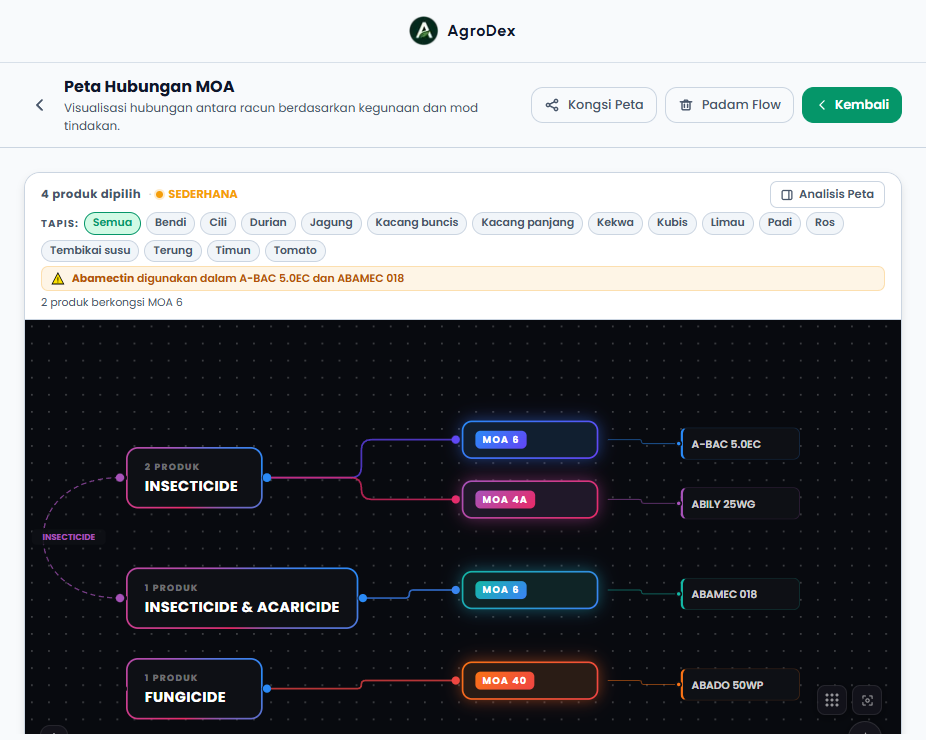Image resolution: width=926 pixels, height=740 pixels.
Task: Click the purple INSECTICIDE edge label
Action: click(x=69, y=537)
